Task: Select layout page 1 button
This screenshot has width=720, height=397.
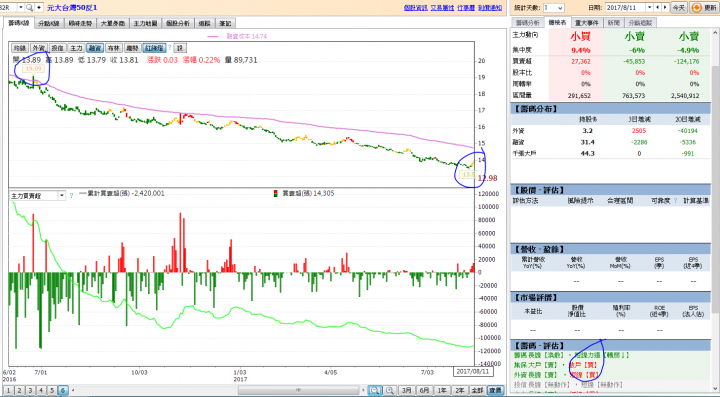Action: point(9,391)
